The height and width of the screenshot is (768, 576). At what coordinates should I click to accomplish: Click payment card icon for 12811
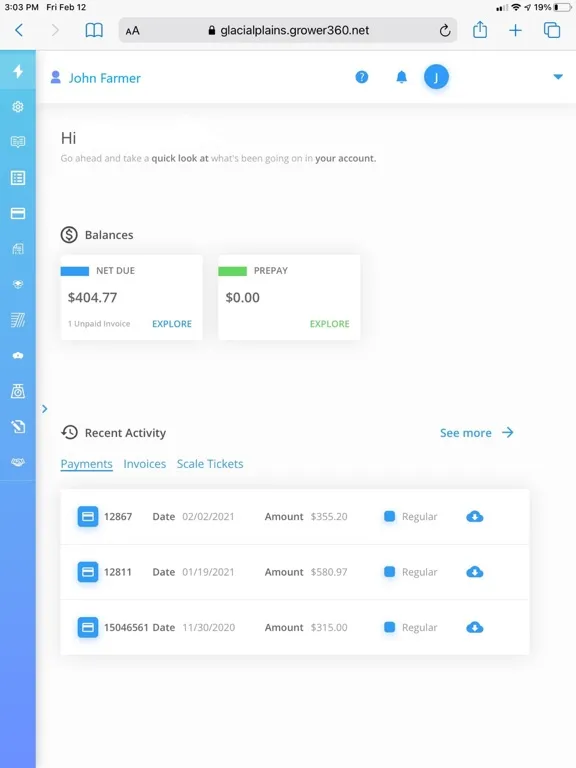pyautogui.click(x=88, y=572)
